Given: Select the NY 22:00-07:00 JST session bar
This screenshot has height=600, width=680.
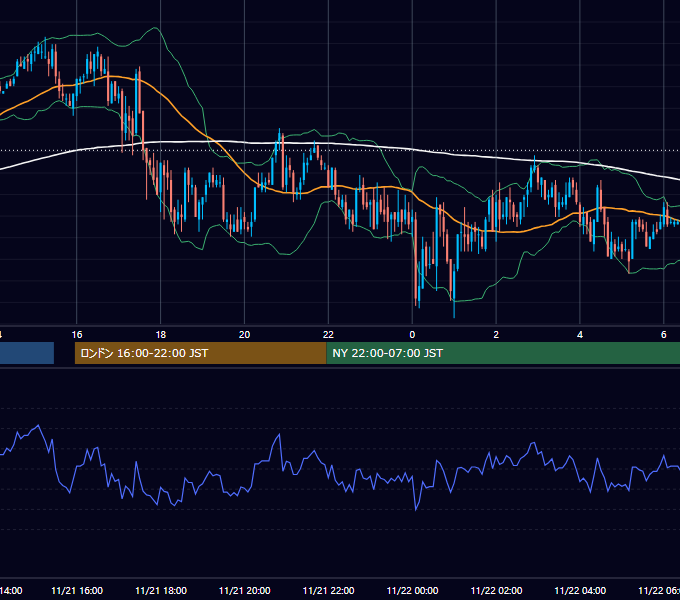Looking at the screenshot, I should pos(503,353).
